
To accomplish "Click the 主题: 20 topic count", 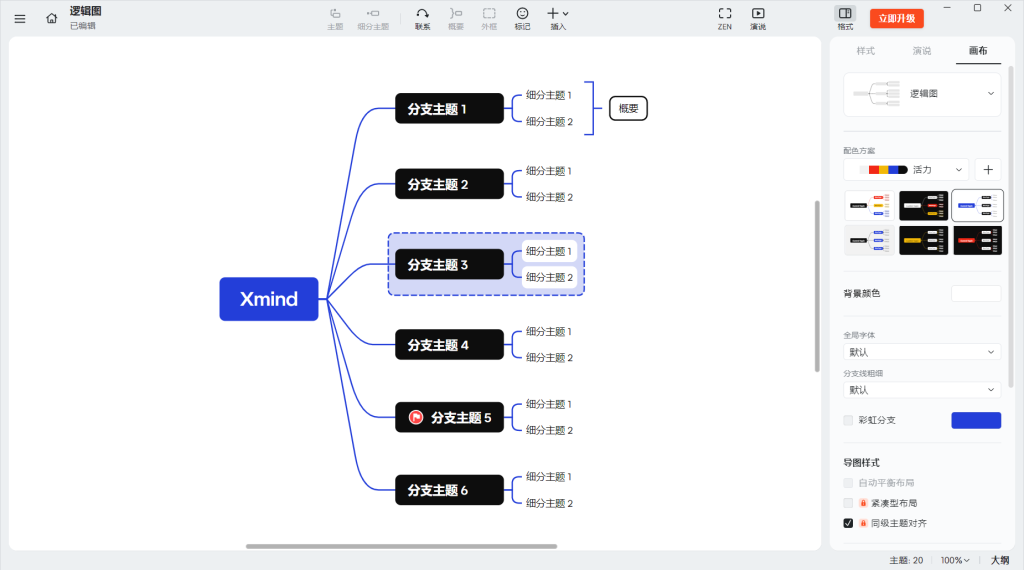I will coord(906,560).
